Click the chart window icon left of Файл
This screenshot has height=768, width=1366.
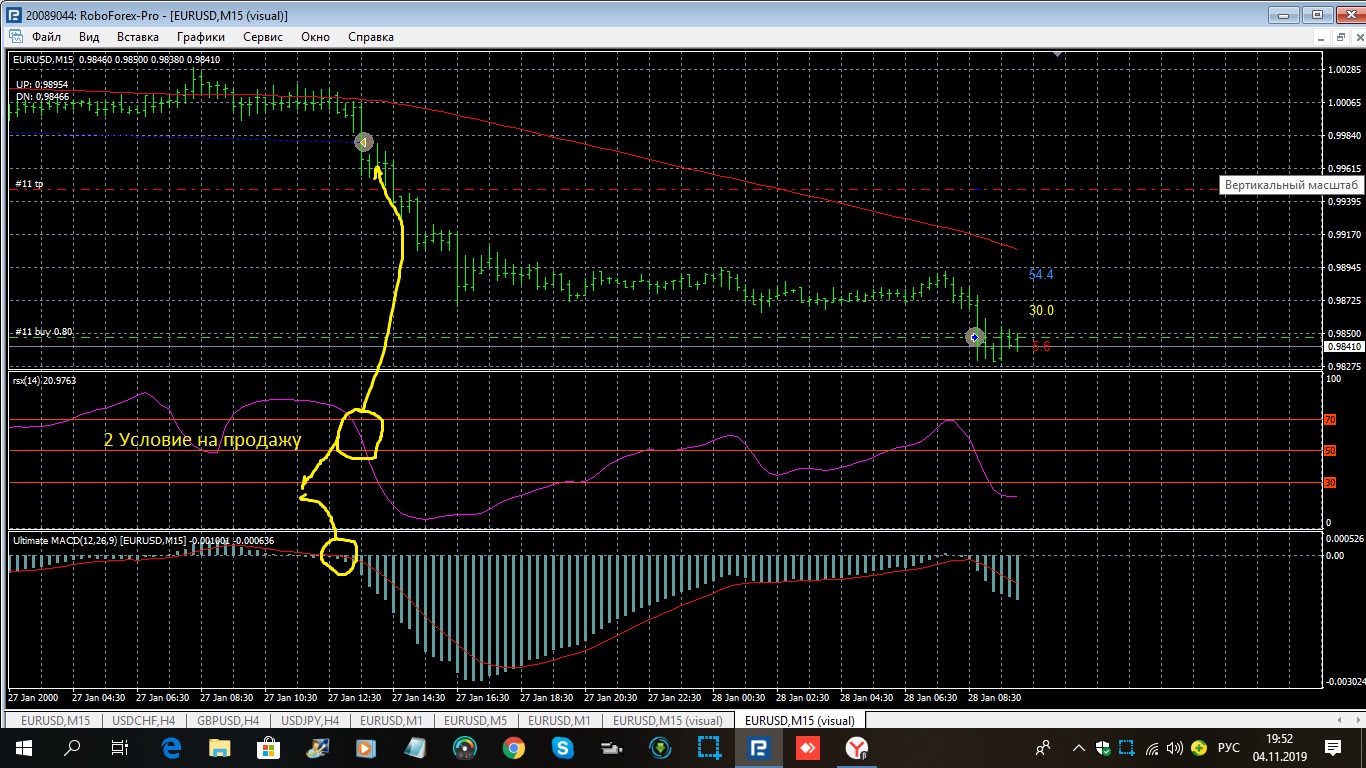[x=15, y=37]
